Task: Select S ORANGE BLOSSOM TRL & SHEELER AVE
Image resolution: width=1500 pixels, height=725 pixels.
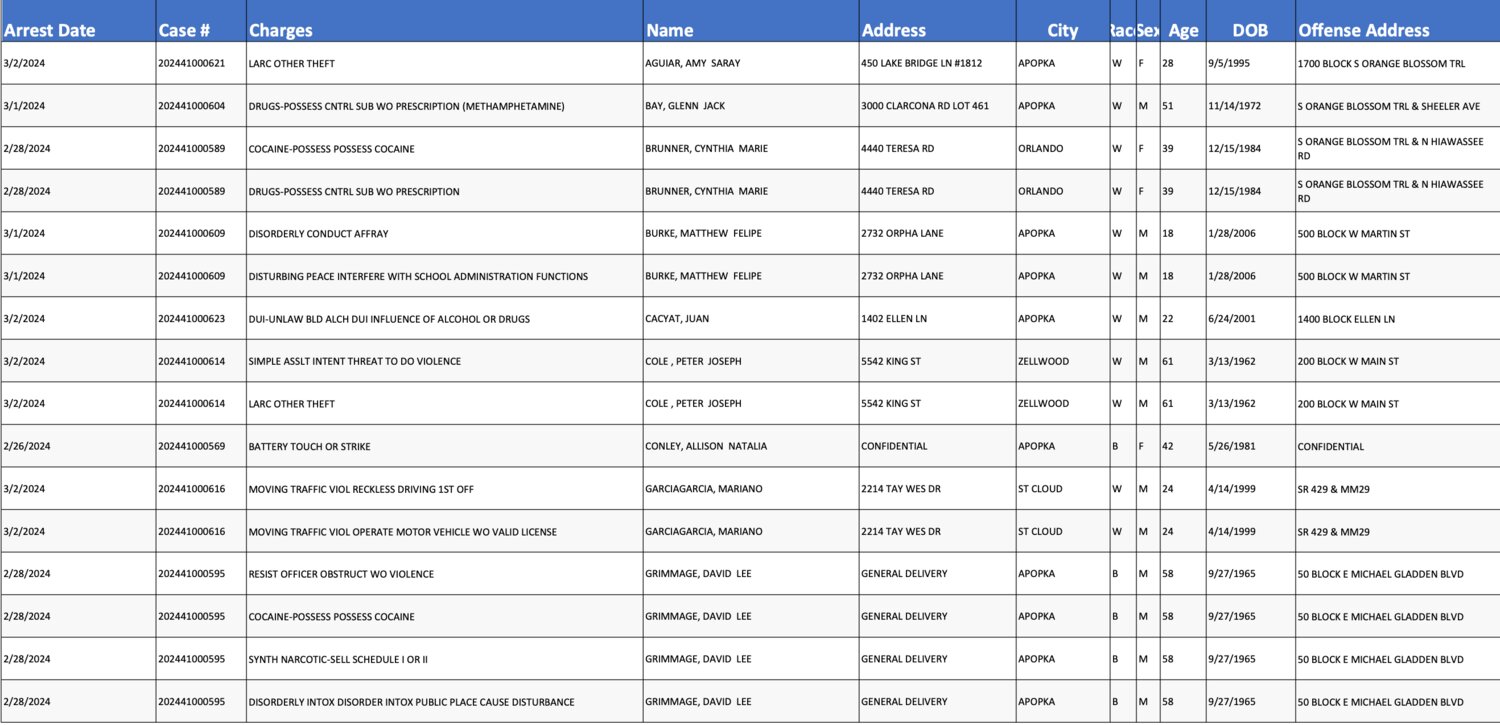Action: (x=1388, y=106)
